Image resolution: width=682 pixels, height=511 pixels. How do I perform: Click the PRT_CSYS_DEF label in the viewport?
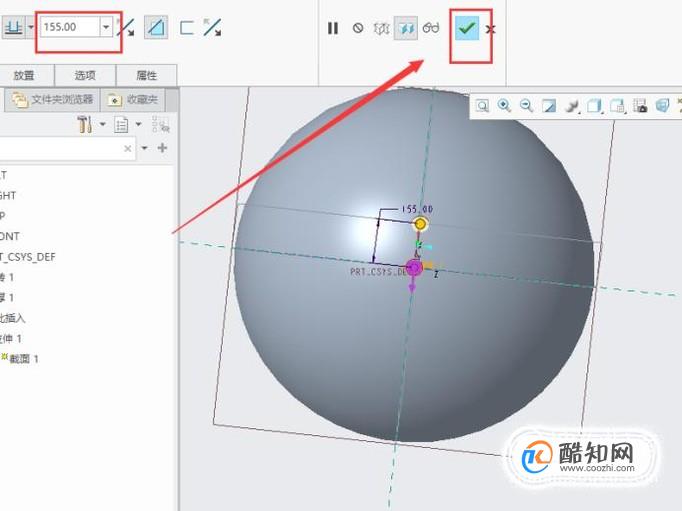378,271
